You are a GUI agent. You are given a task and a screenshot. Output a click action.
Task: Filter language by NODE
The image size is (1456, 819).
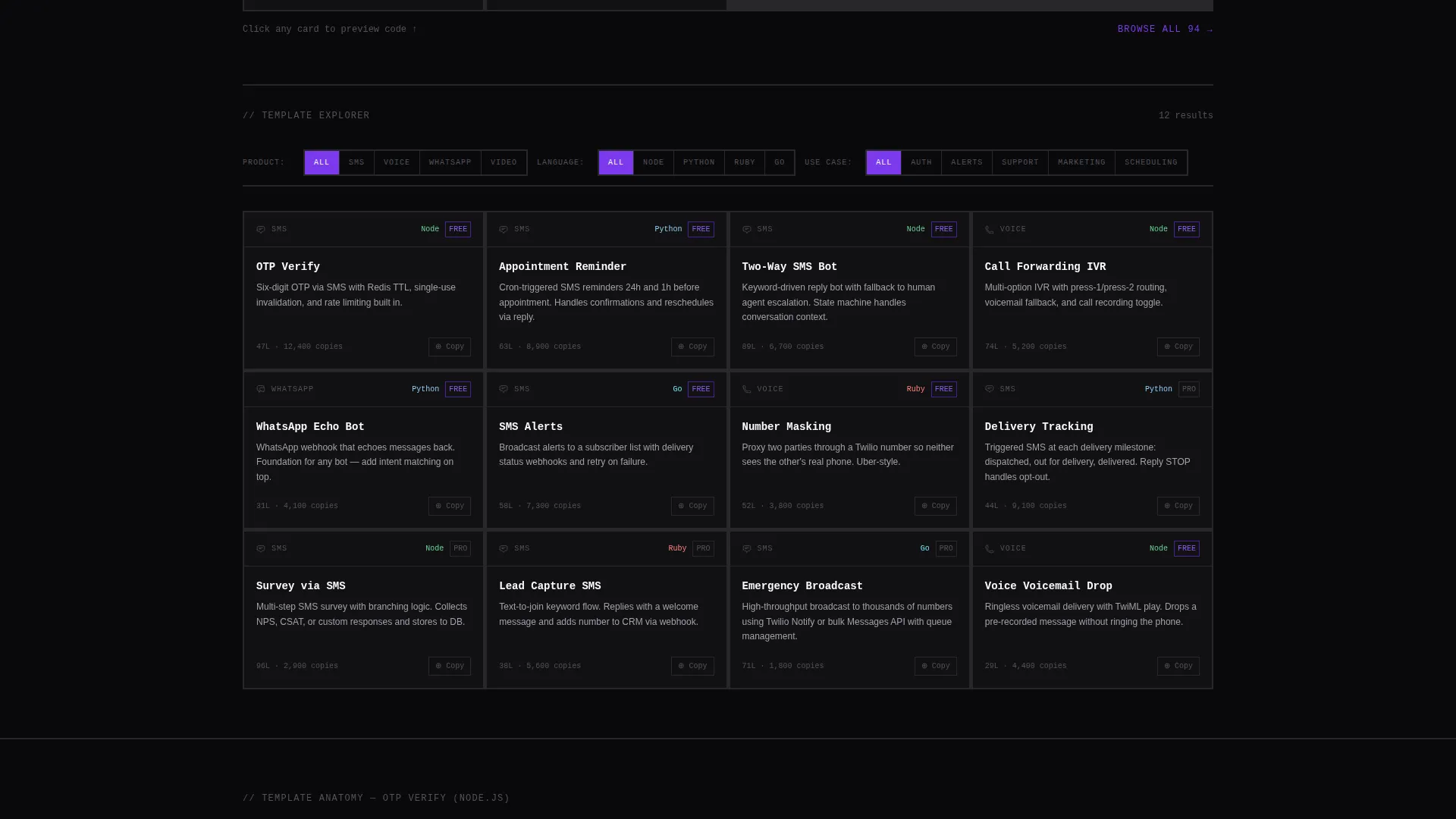(x=654, y=162)
